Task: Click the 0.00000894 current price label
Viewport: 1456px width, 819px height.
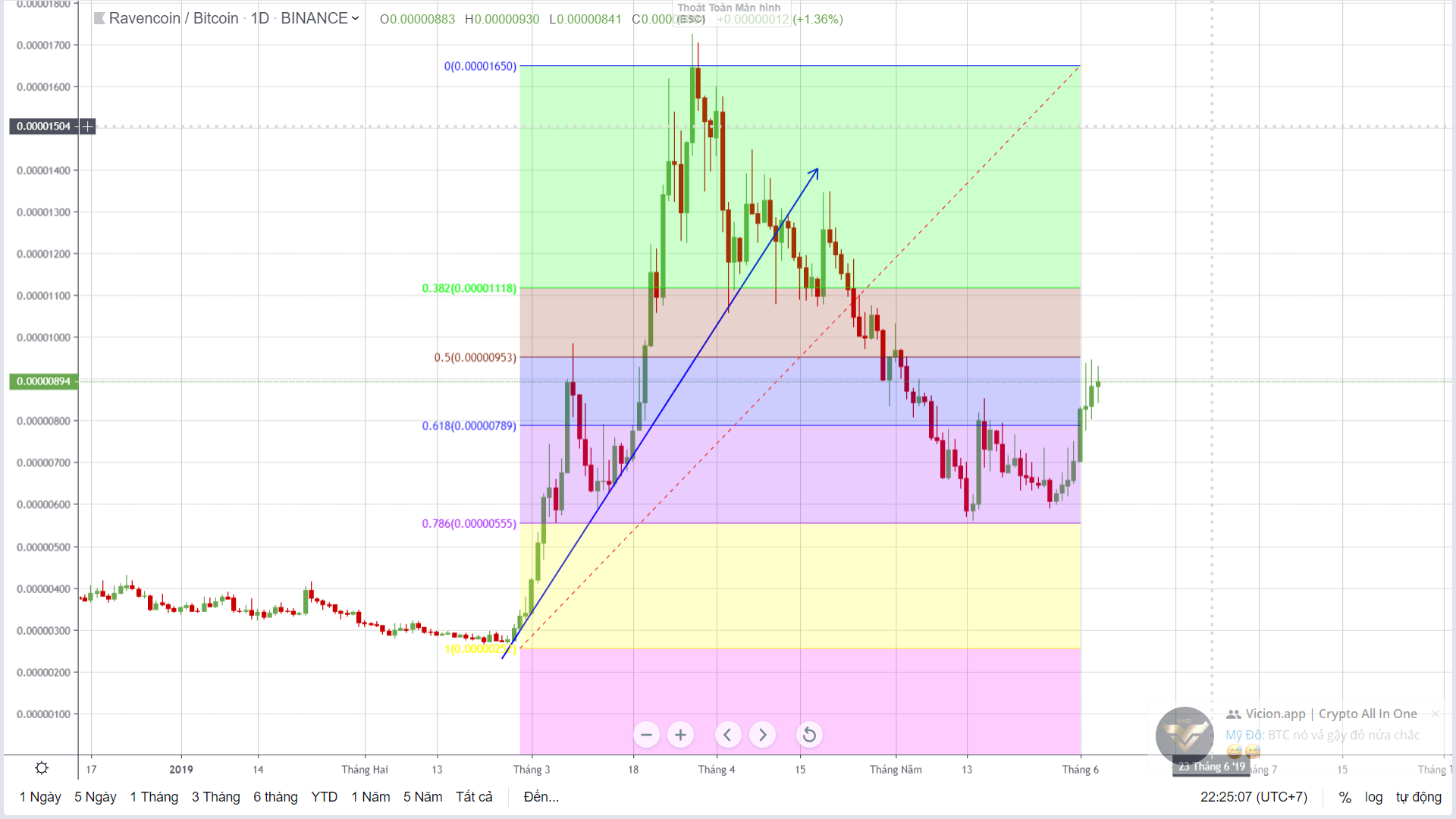Action: tap(43, 381)
